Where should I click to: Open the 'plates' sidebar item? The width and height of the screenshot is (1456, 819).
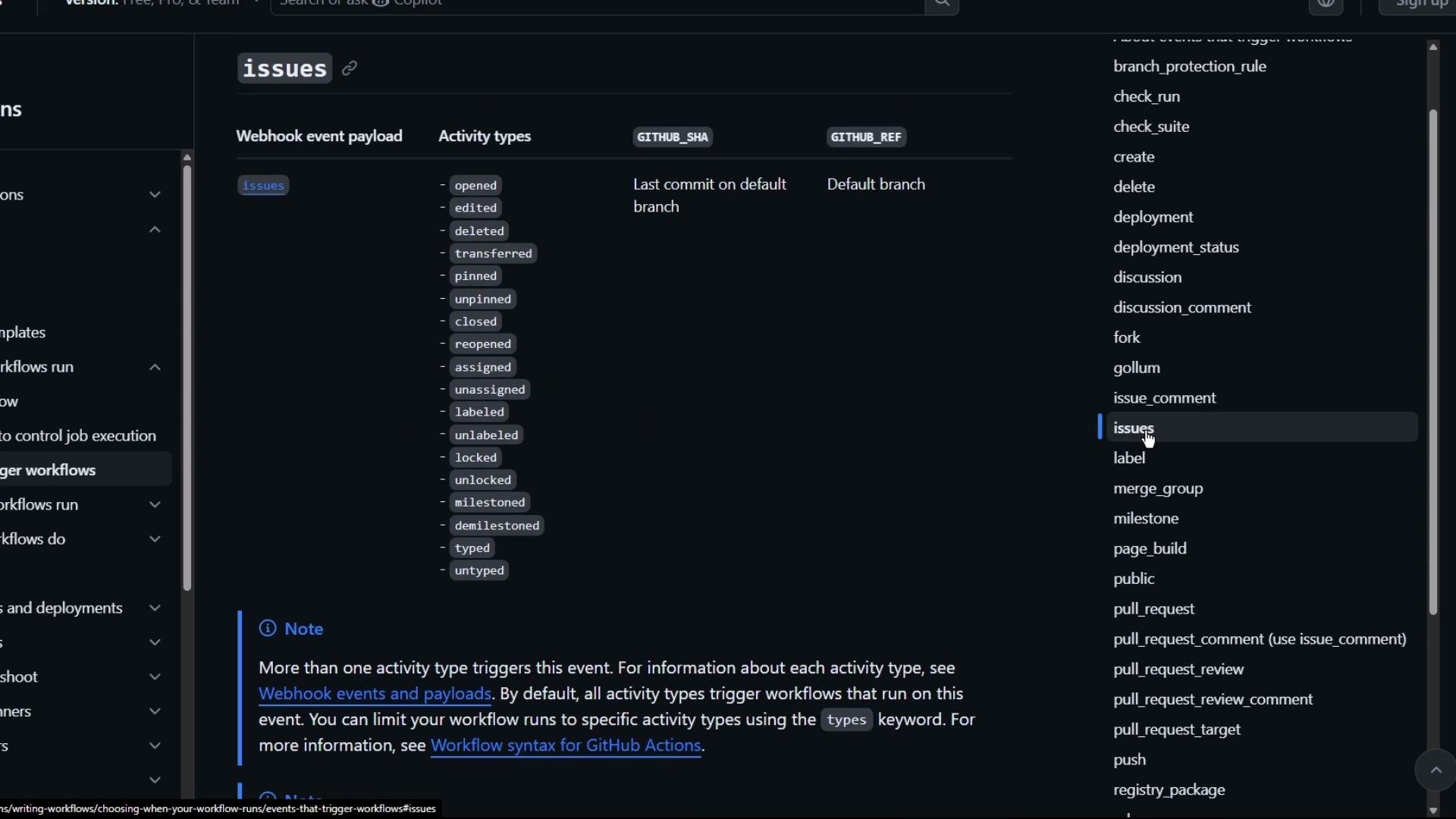pos(23,333)
